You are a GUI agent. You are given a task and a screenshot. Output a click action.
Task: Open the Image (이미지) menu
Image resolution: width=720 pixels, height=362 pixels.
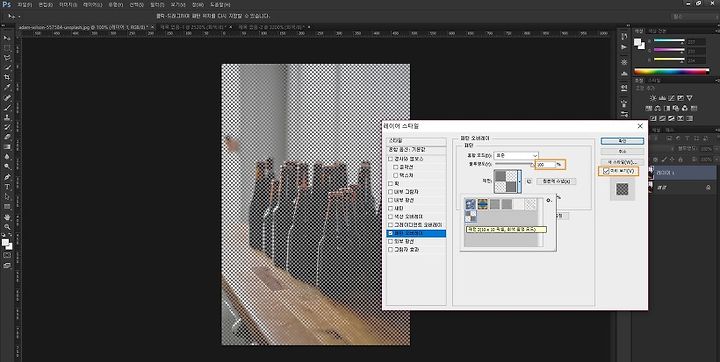click(67, 5)
